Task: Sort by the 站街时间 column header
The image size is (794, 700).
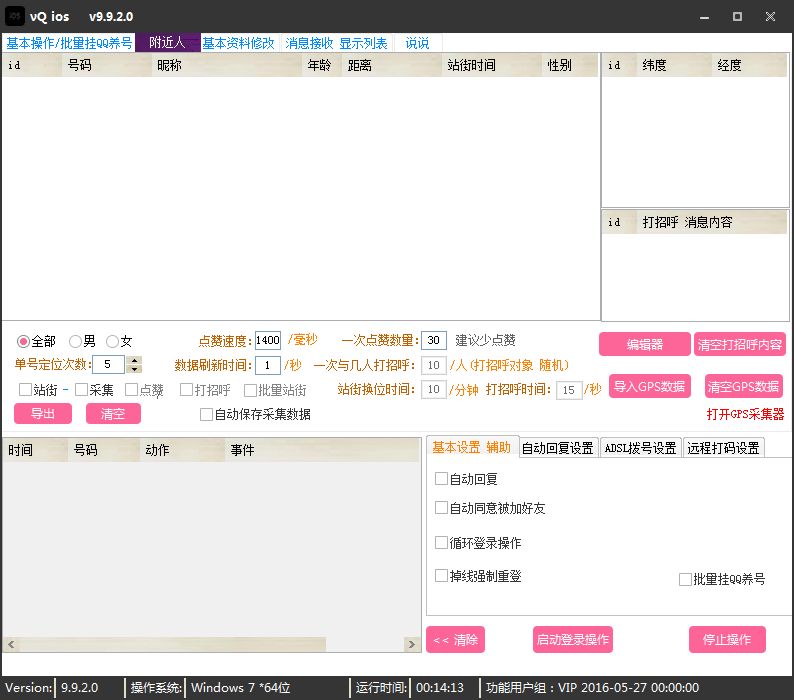Action: (x=491, y=65)
